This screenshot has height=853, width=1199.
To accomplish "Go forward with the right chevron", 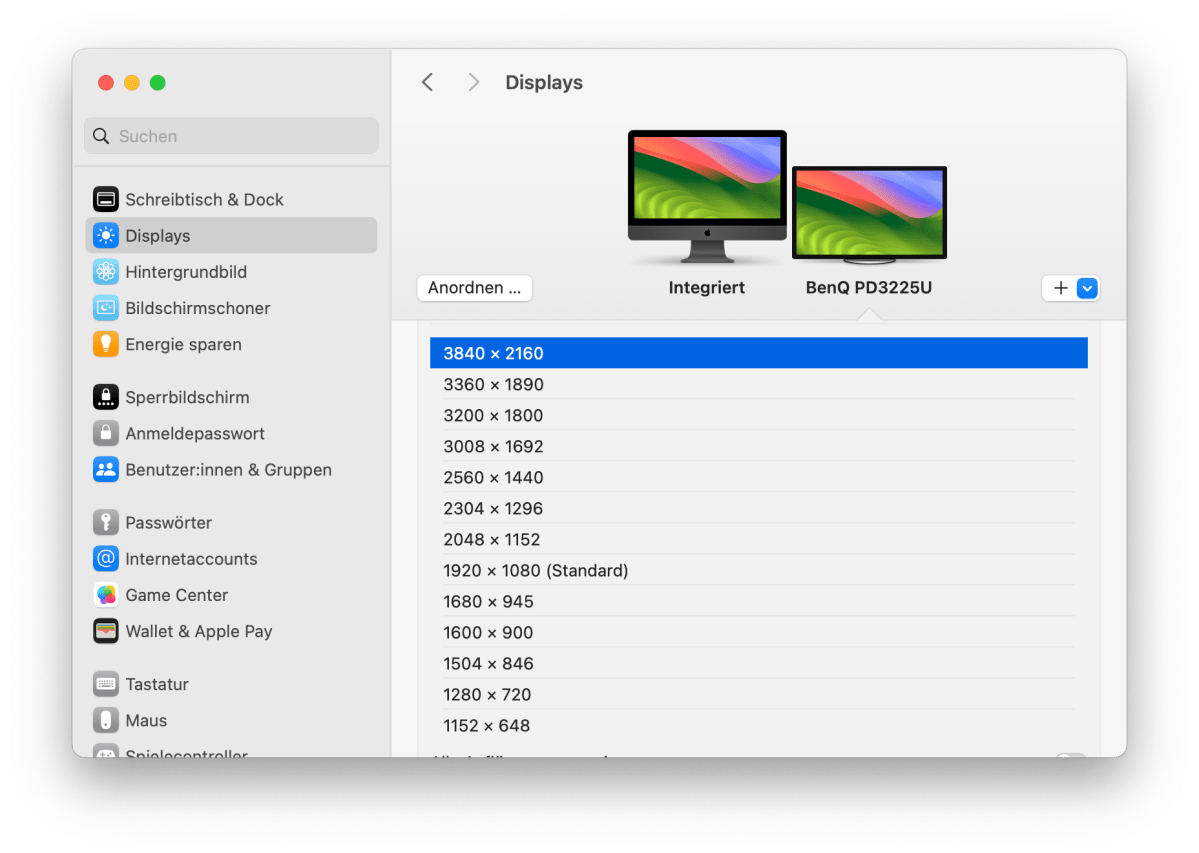I will coord(474,82).
